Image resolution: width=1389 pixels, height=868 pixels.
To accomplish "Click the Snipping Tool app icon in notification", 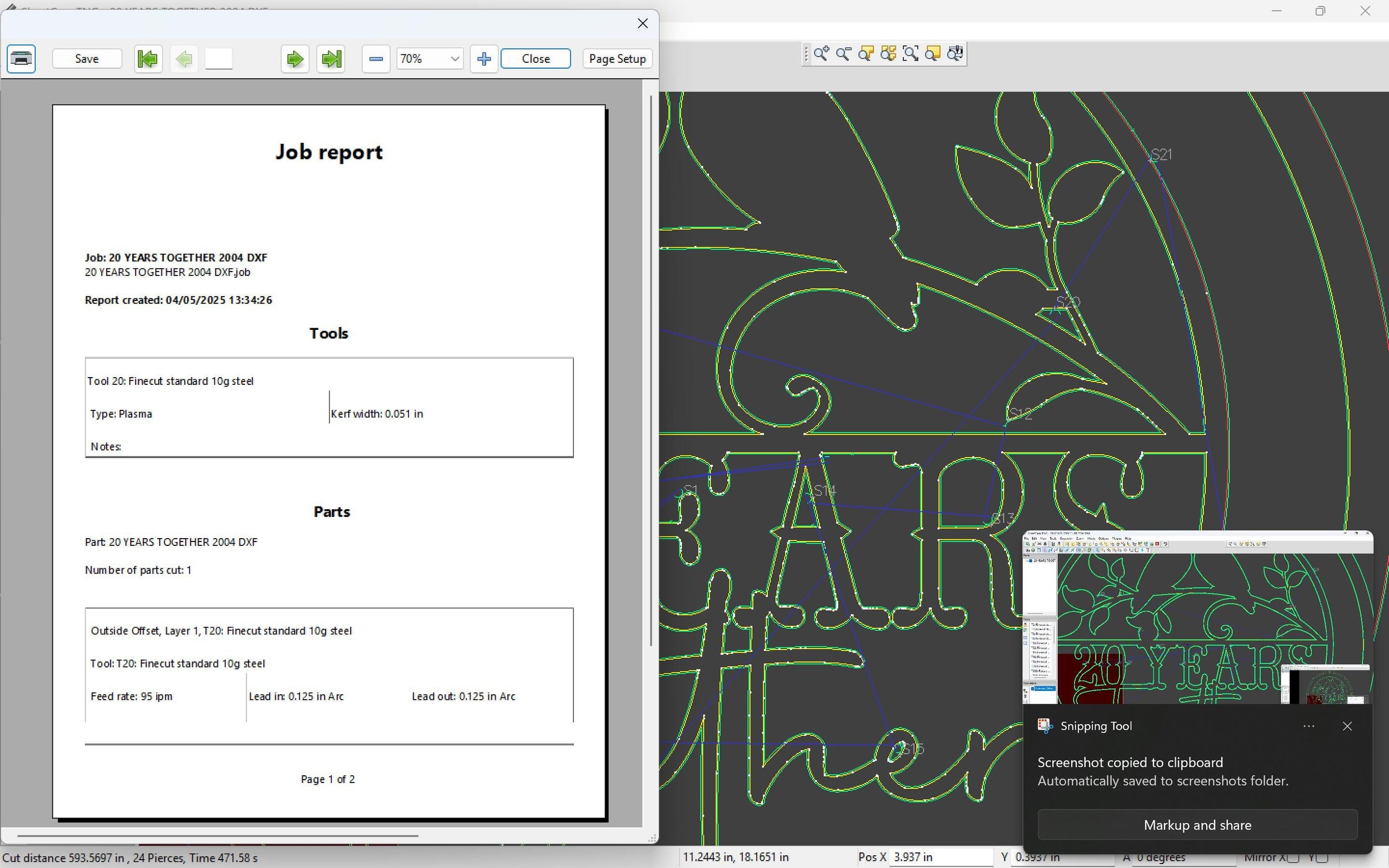I will [x=1045, y=726].
